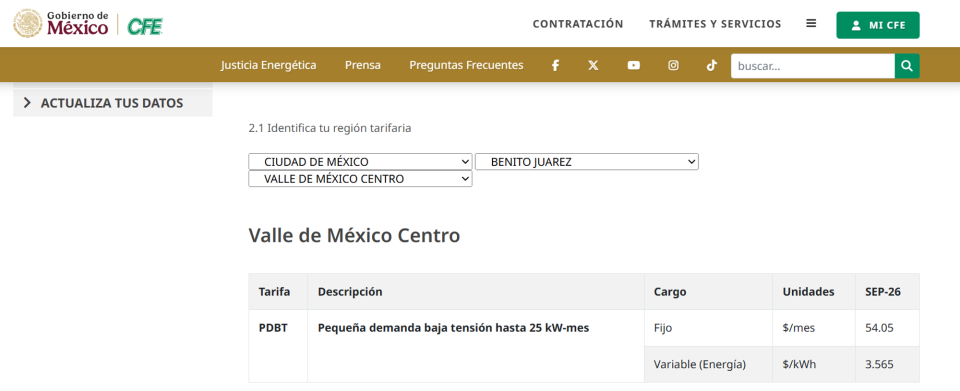Click the SEP-26 column header

[x=887, y=292]
